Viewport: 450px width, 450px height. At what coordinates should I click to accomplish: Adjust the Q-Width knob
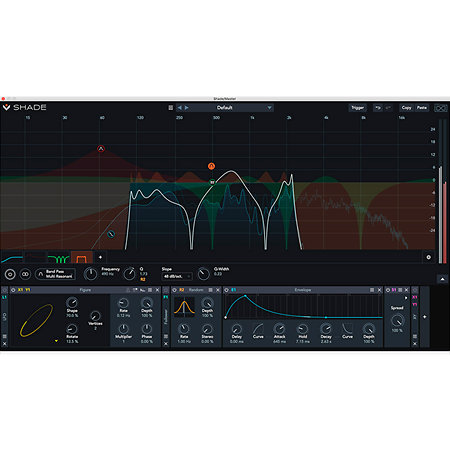tap(204, 274)
